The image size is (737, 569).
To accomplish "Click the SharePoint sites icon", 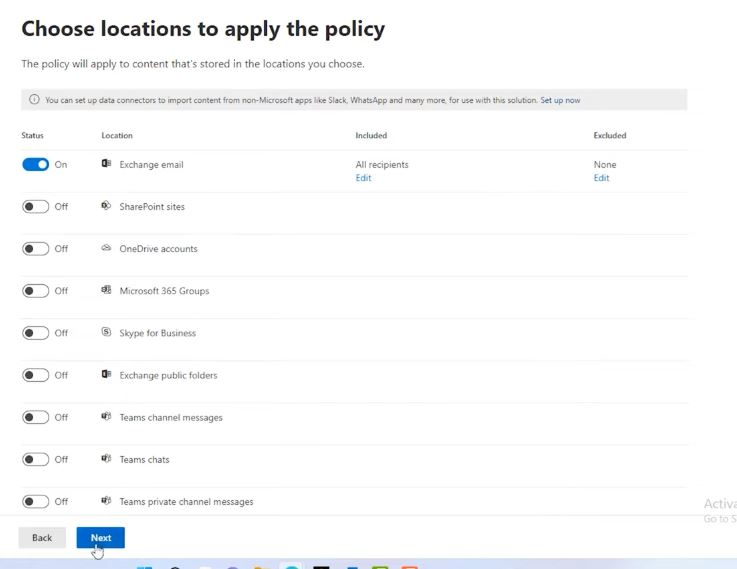I will pyautogui.click(x=106, y=205).
